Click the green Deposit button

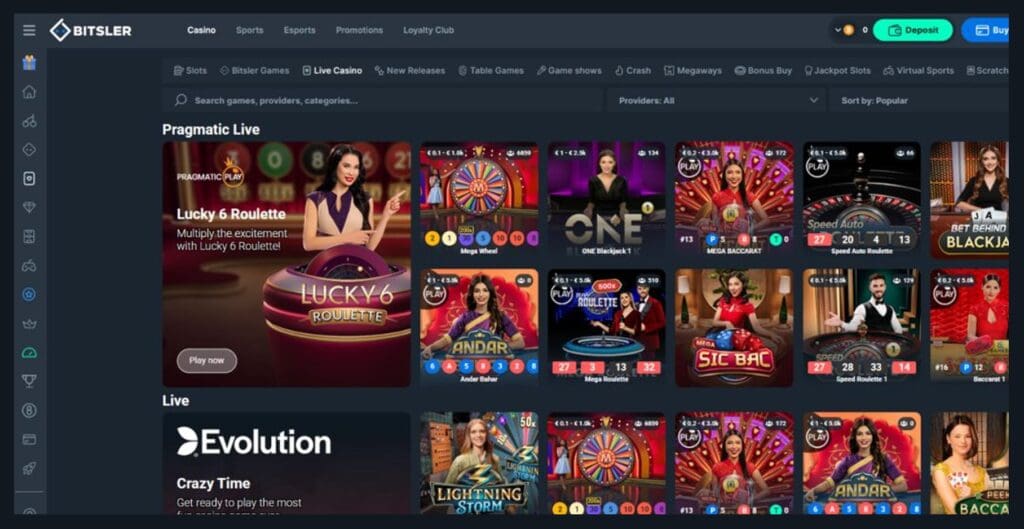click(913, 30)
